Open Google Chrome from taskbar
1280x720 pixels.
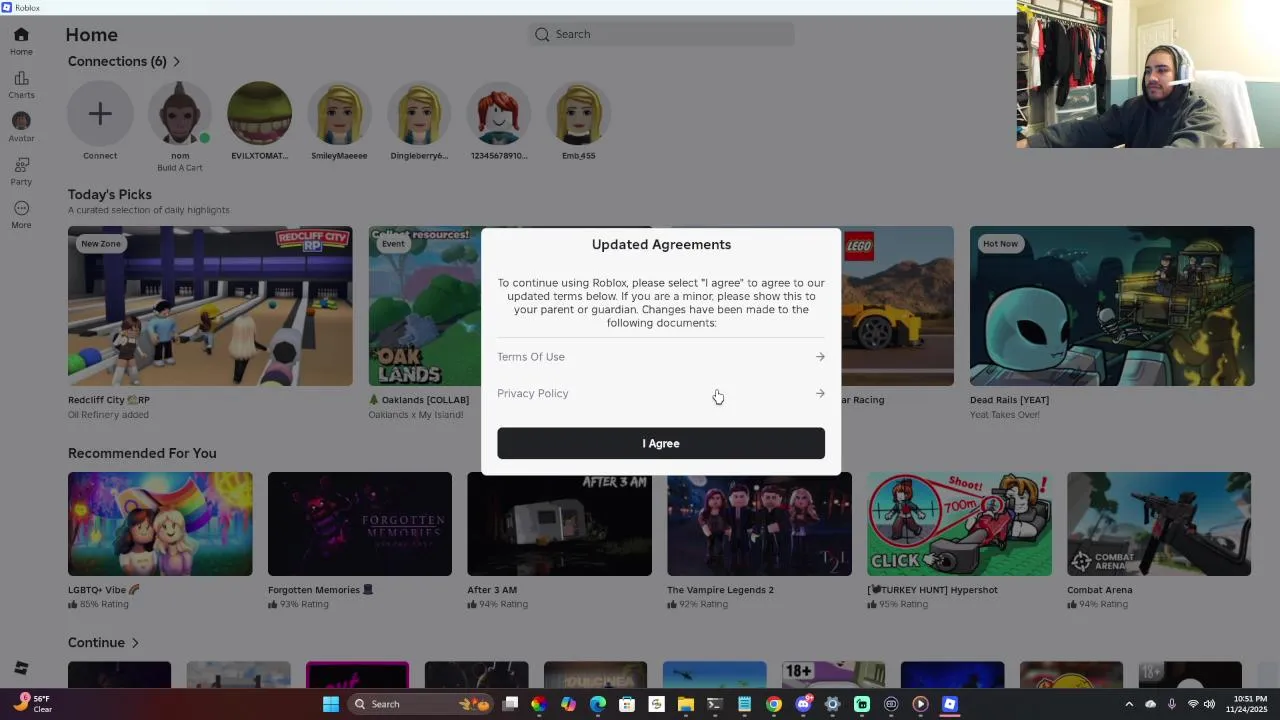pos(773,704)
